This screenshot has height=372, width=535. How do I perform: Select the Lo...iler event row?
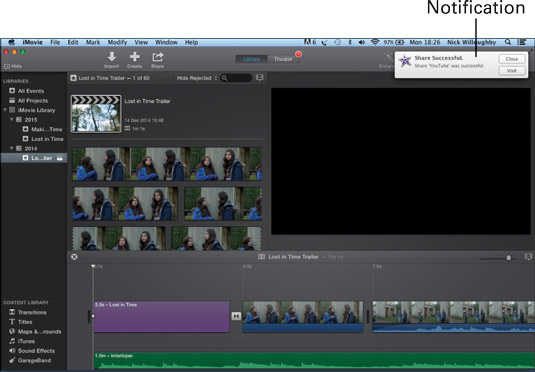(x=34, y=158)
